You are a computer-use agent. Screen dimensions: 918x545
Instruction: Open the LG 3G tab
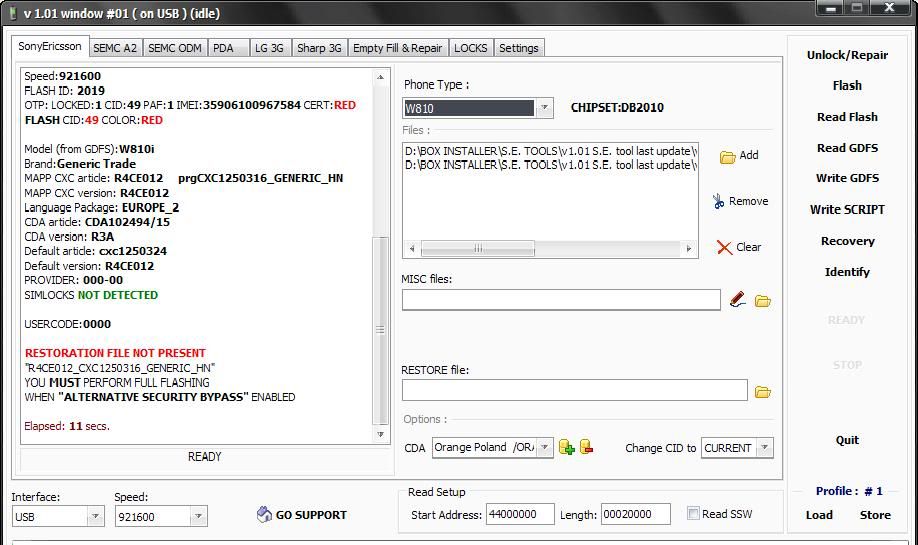269,48
